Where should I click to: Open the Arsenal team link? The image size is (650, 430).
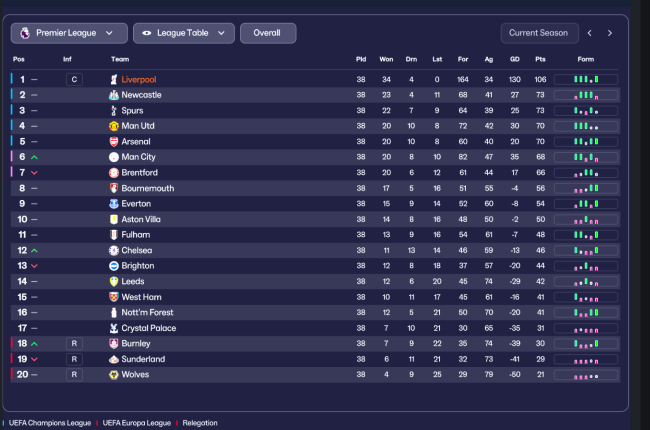(x=136, y=142)
